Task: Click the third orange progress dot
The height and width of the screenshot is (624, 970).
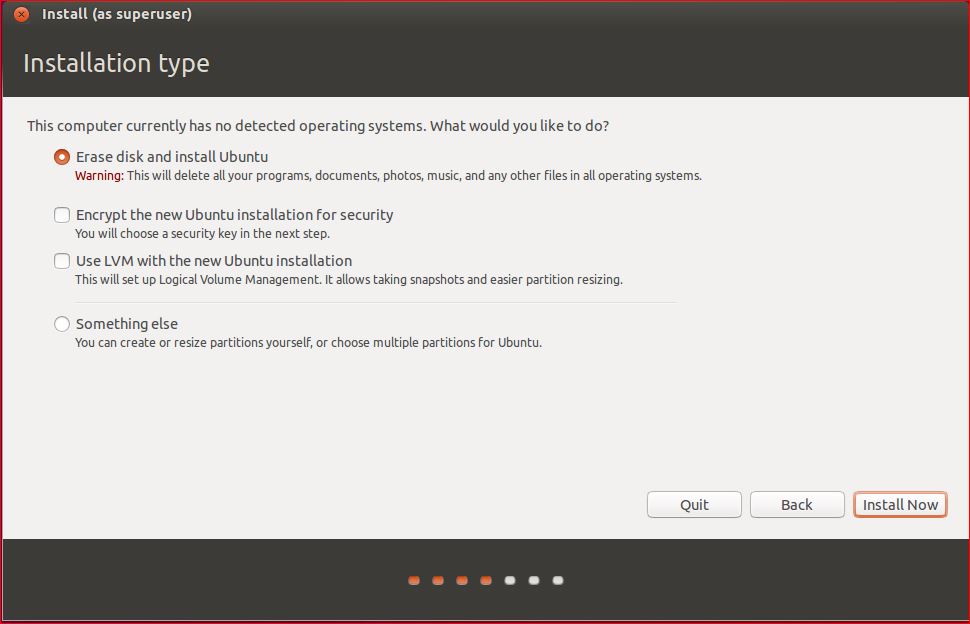Action: [461, 579]
